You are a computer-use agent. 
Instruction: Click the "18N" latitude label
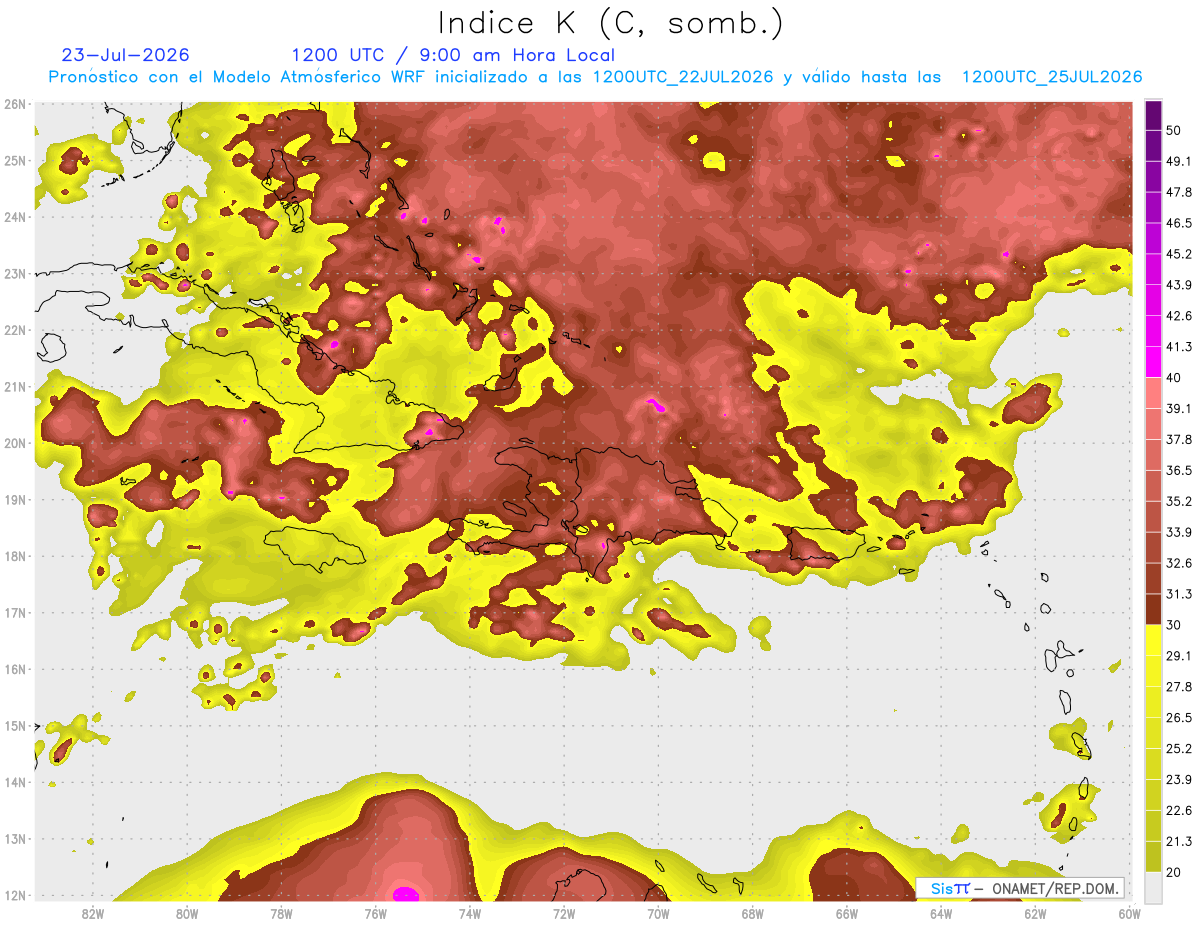(x=14, y=556)
